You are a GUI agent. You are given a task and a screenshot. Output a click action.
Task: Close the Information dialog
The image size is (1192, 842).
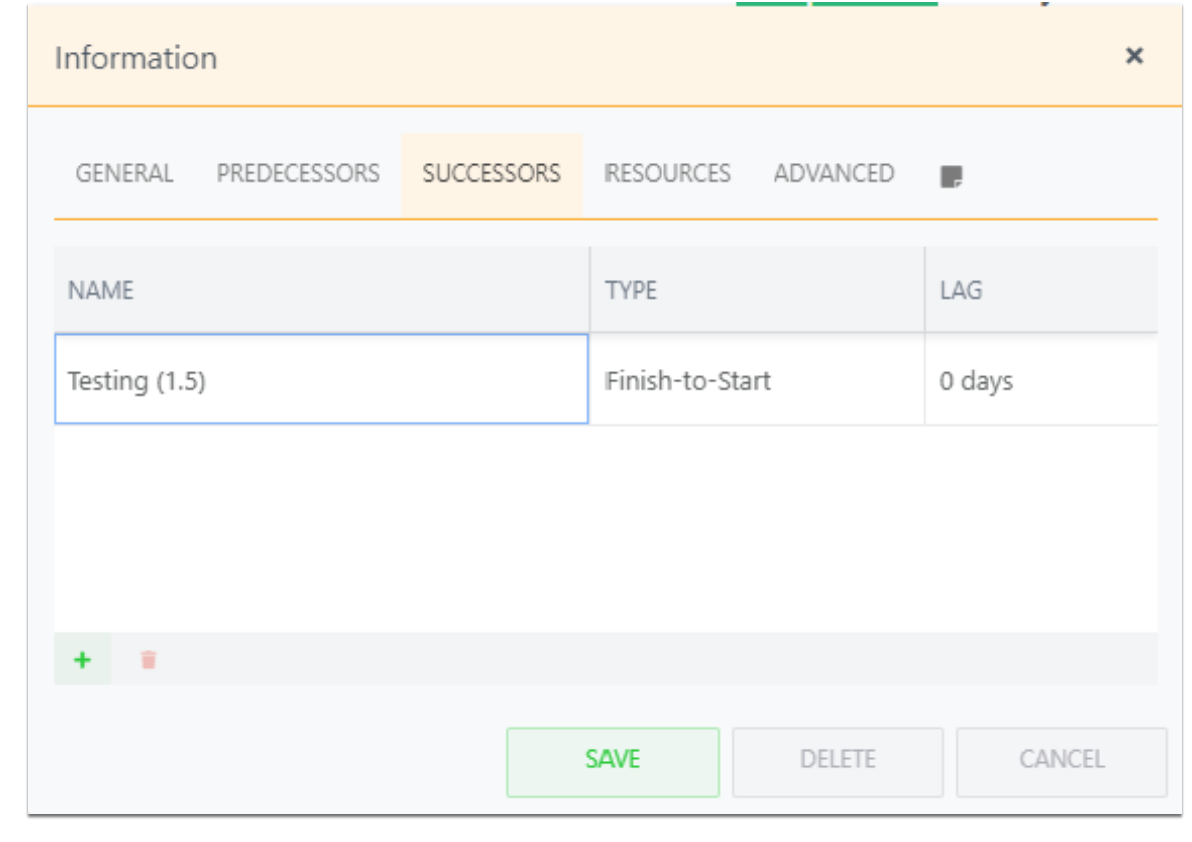(1134, 55)
